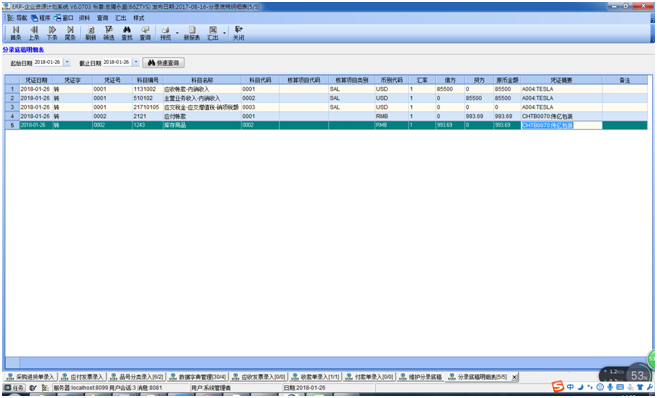Go to previous record (上条)
Screen dimensions: 657x398
(34, 33)
